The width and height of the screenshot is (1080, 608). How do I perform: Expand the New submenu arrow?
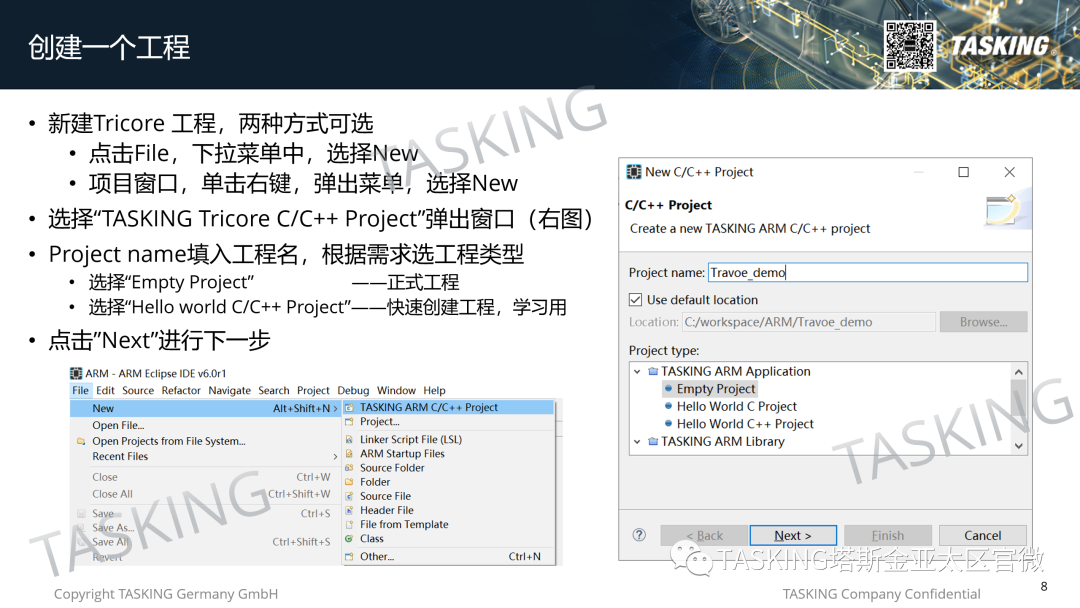pyautogui.click(x=335, y=408)
